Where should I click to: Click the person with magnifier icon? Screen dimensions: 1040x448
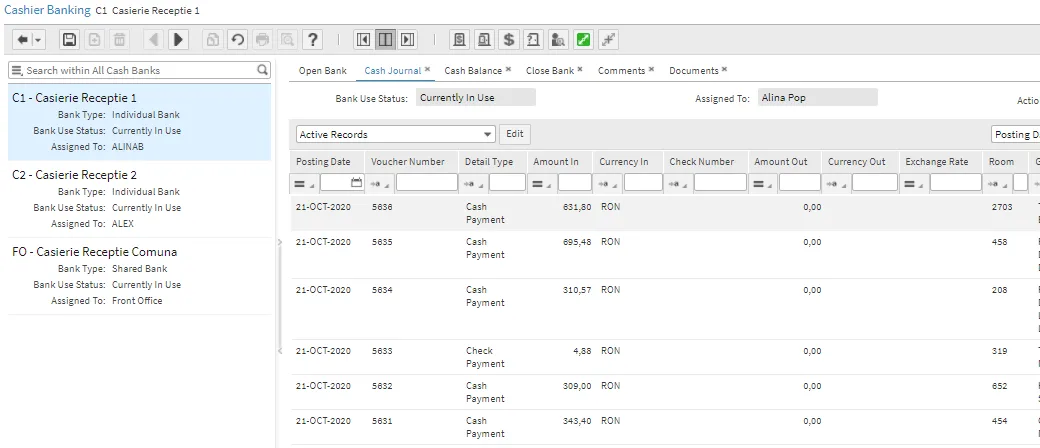558,40
